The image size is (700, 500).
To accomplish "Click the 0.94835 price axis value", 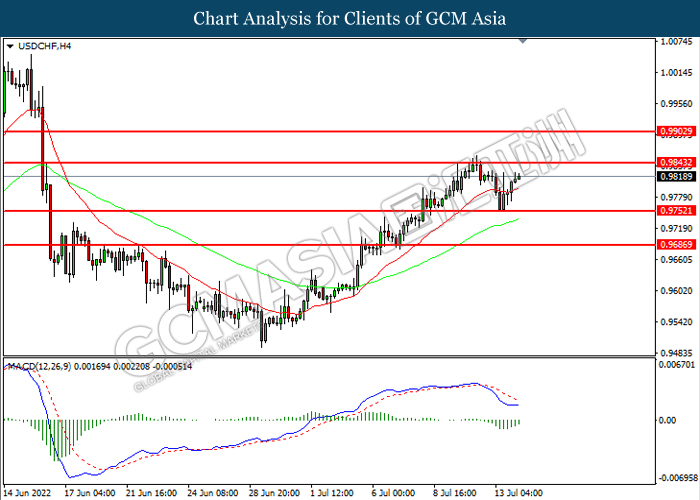I will (x=677, y=353).
